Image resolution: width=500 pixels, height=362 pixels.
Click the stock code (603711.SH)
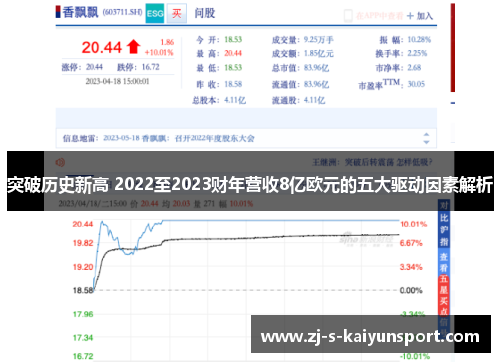(x=122, y=12)
